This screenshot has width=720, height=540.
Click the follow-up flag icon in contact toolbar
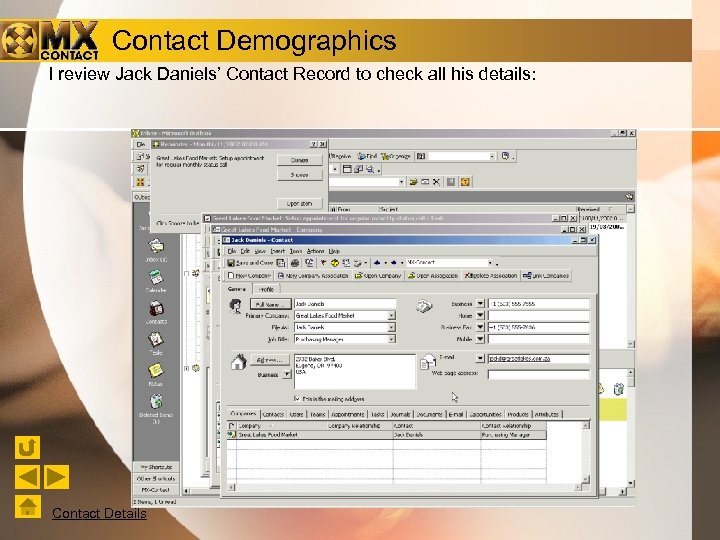[x=323, y=263]
